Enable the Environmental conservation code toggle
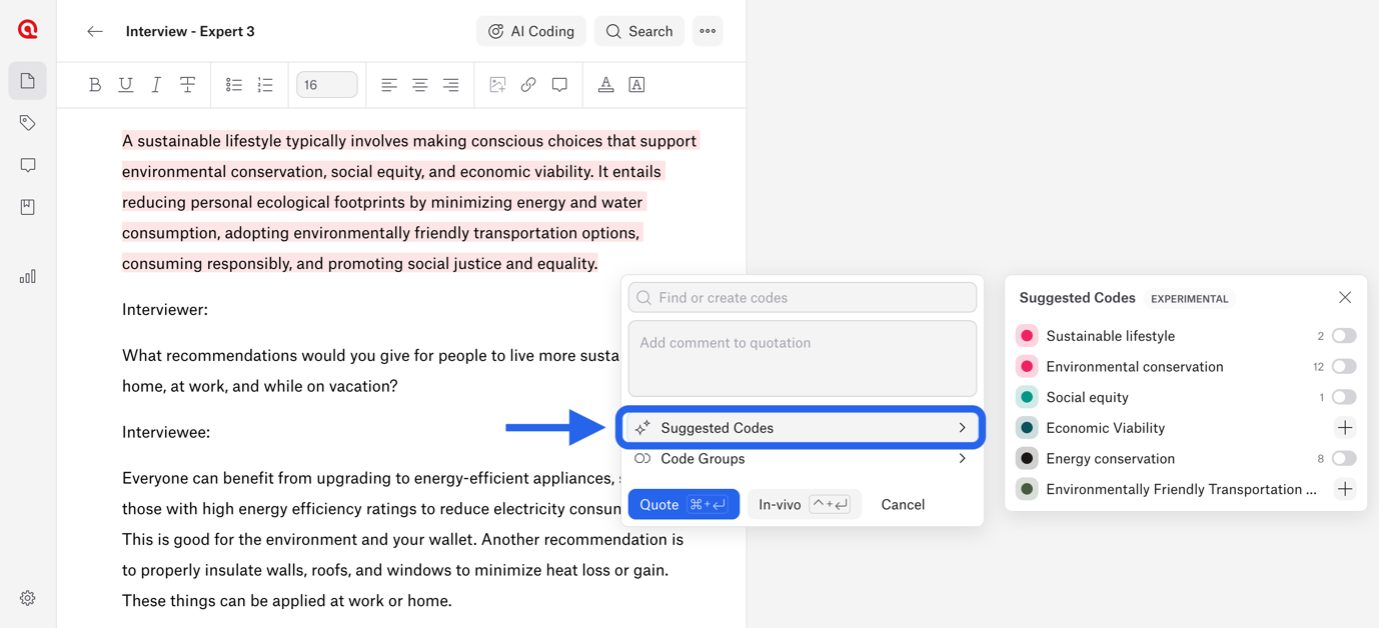This screenshot has width=1384, height=632. point(1343,367)
